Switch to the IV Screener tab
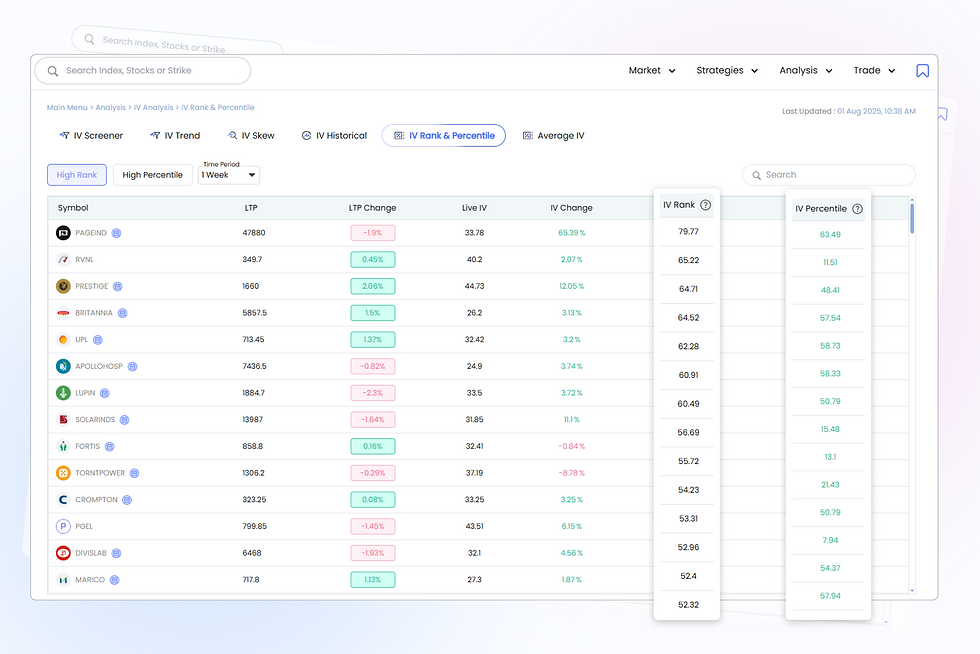Screen dimensions: 980x654 91,136
